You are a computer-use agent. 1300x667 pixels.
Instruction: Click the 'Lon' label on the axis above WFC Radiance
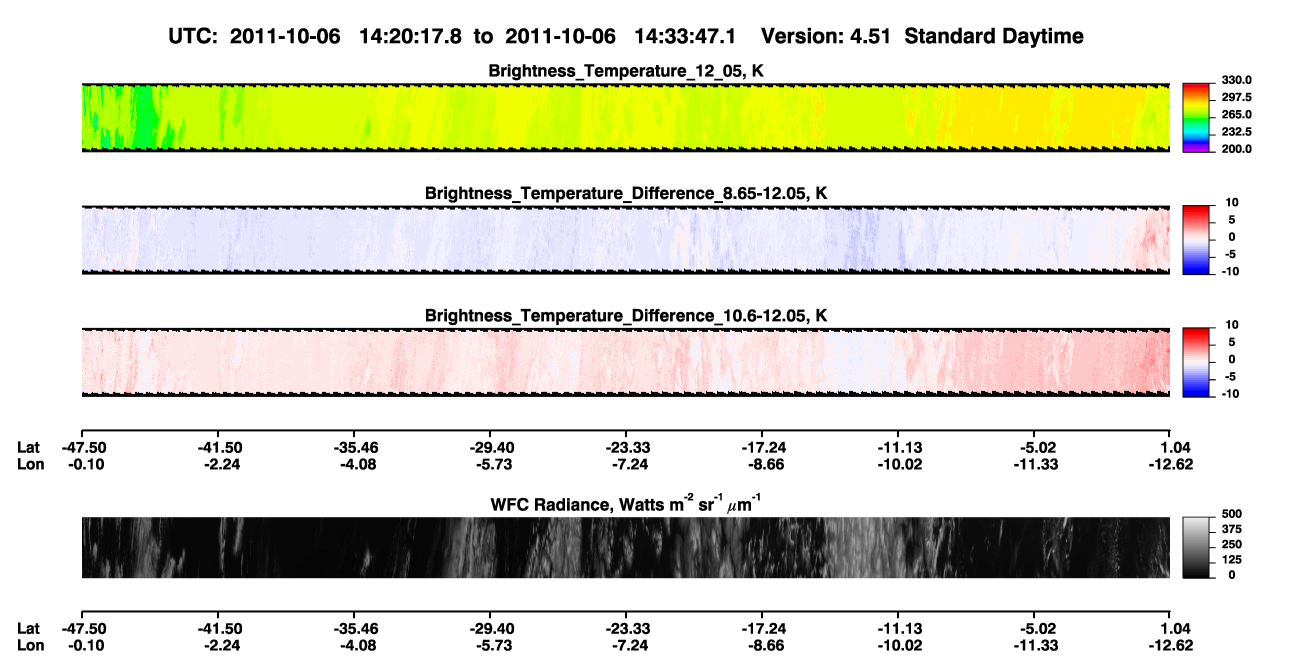(29, 464)
